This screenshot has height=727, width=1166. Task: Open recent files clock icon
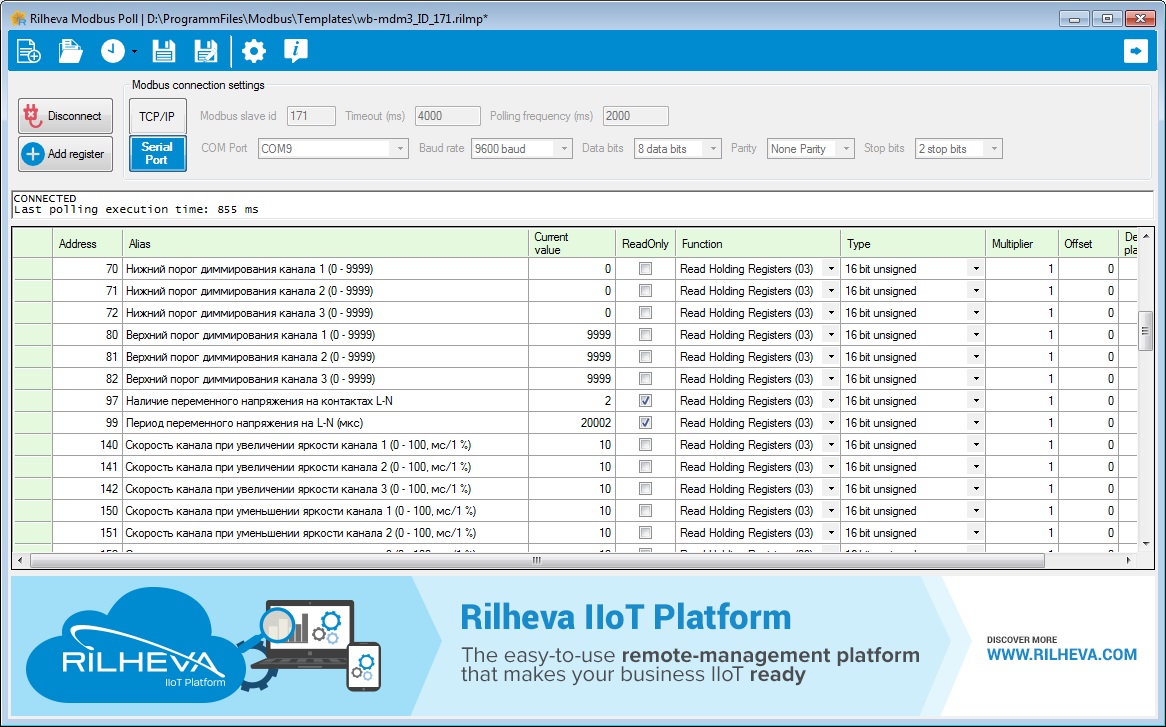[x=113, y=51]
